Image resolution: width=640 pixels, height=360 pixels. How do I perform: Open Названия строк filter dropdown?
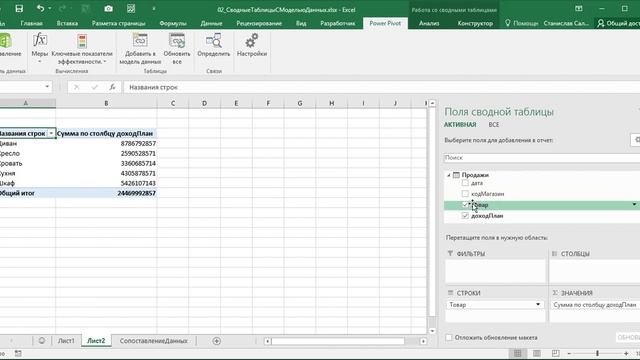point(51,133)
